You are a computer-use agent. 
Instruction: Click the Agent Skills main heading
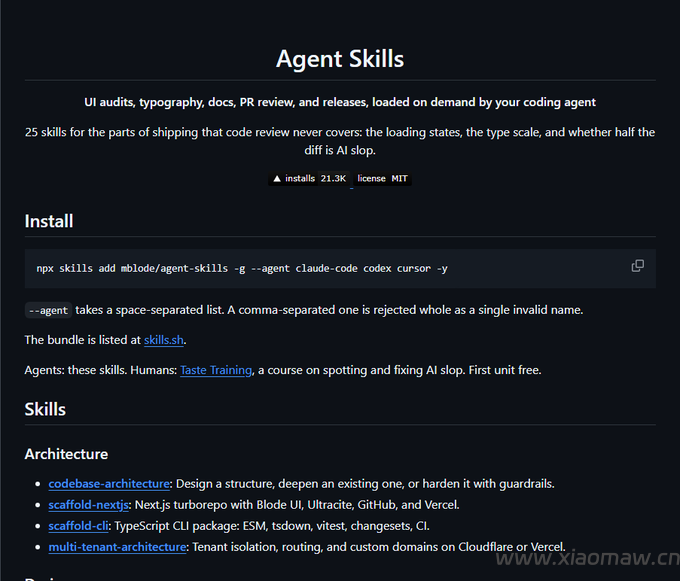pyautogui.click(x=340, y=59)
